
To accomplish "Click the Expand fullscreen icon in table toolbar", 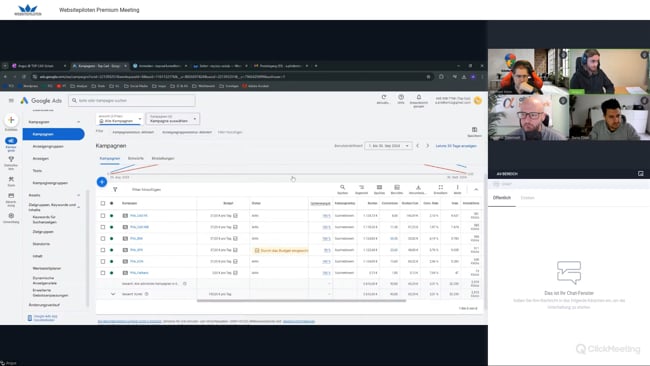I will 441,187.
